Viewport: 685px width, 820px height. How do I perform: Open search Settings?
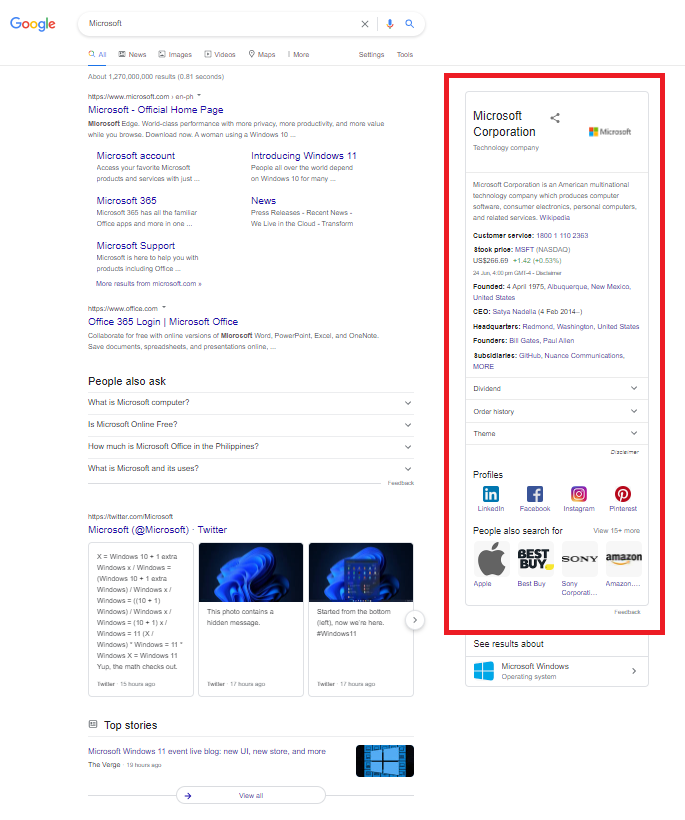coord(371,54)
